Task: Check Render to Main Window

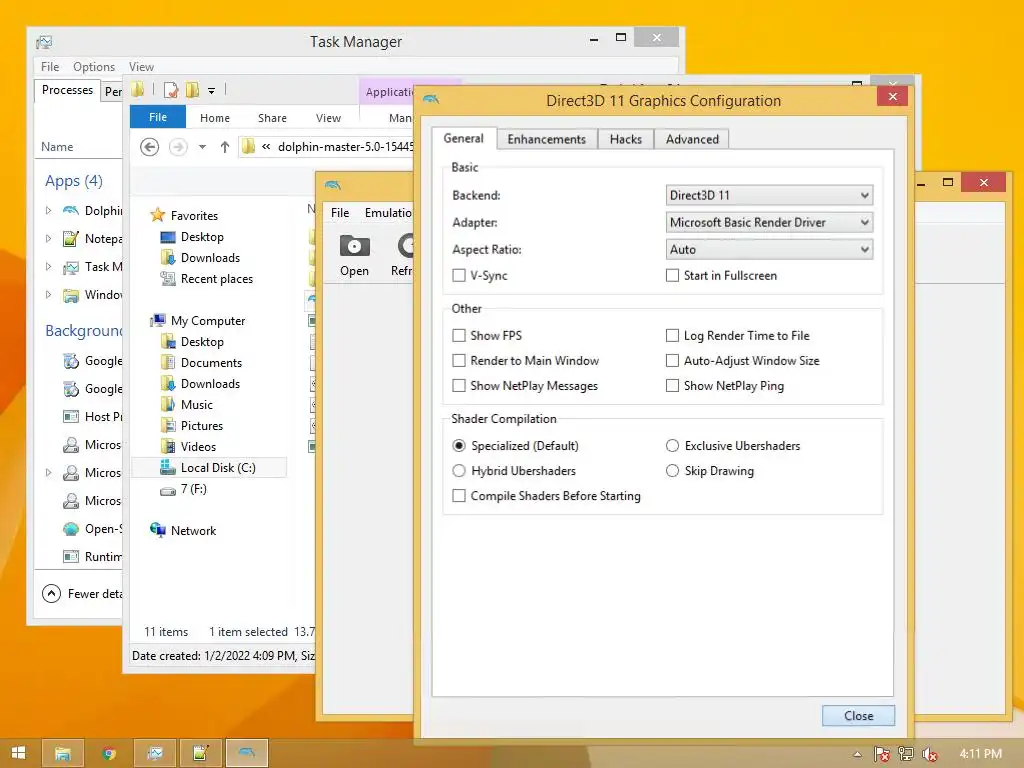Action: coord(459,360)
